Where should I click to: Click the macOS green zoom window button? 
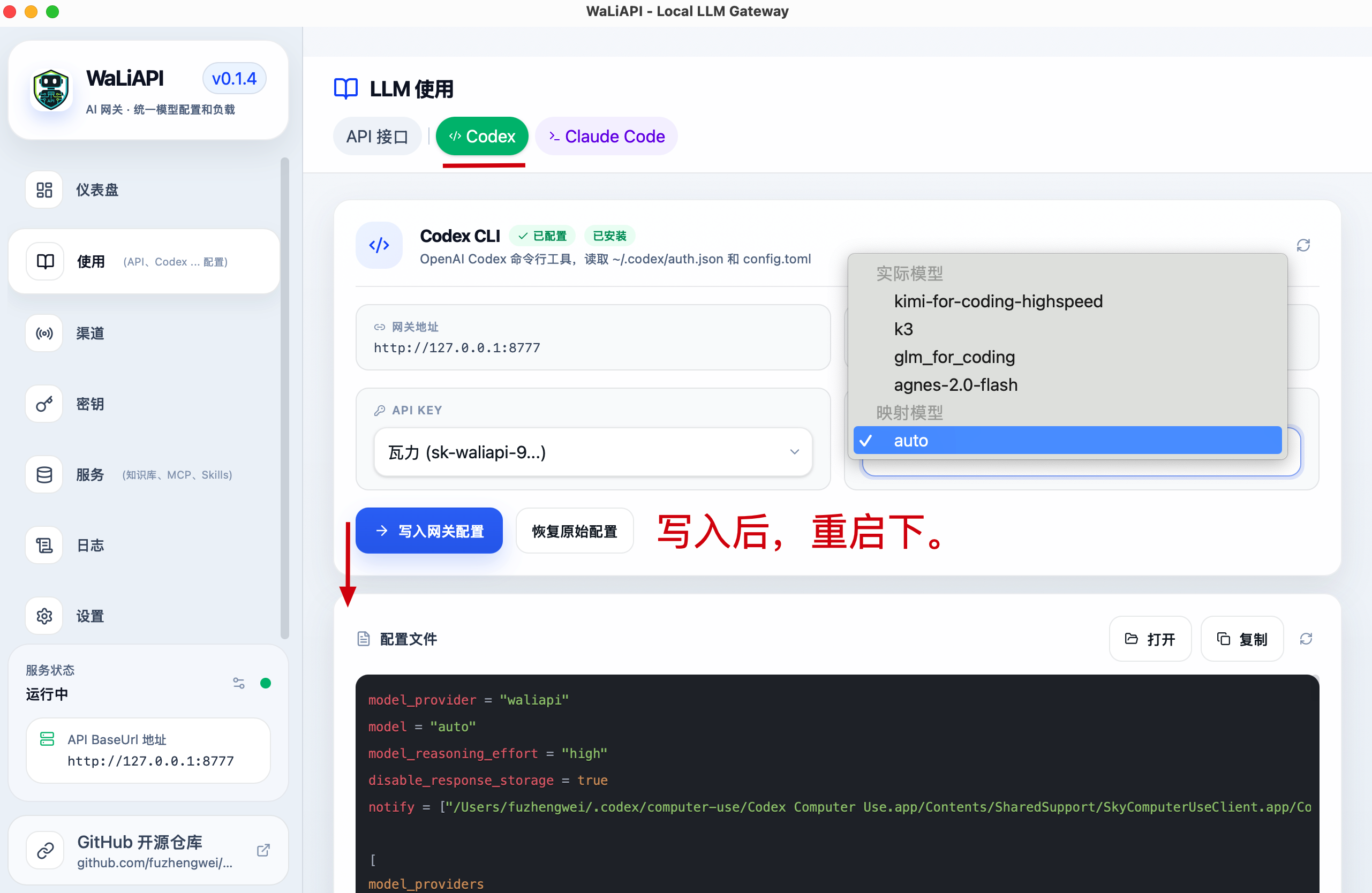point(52,12)
